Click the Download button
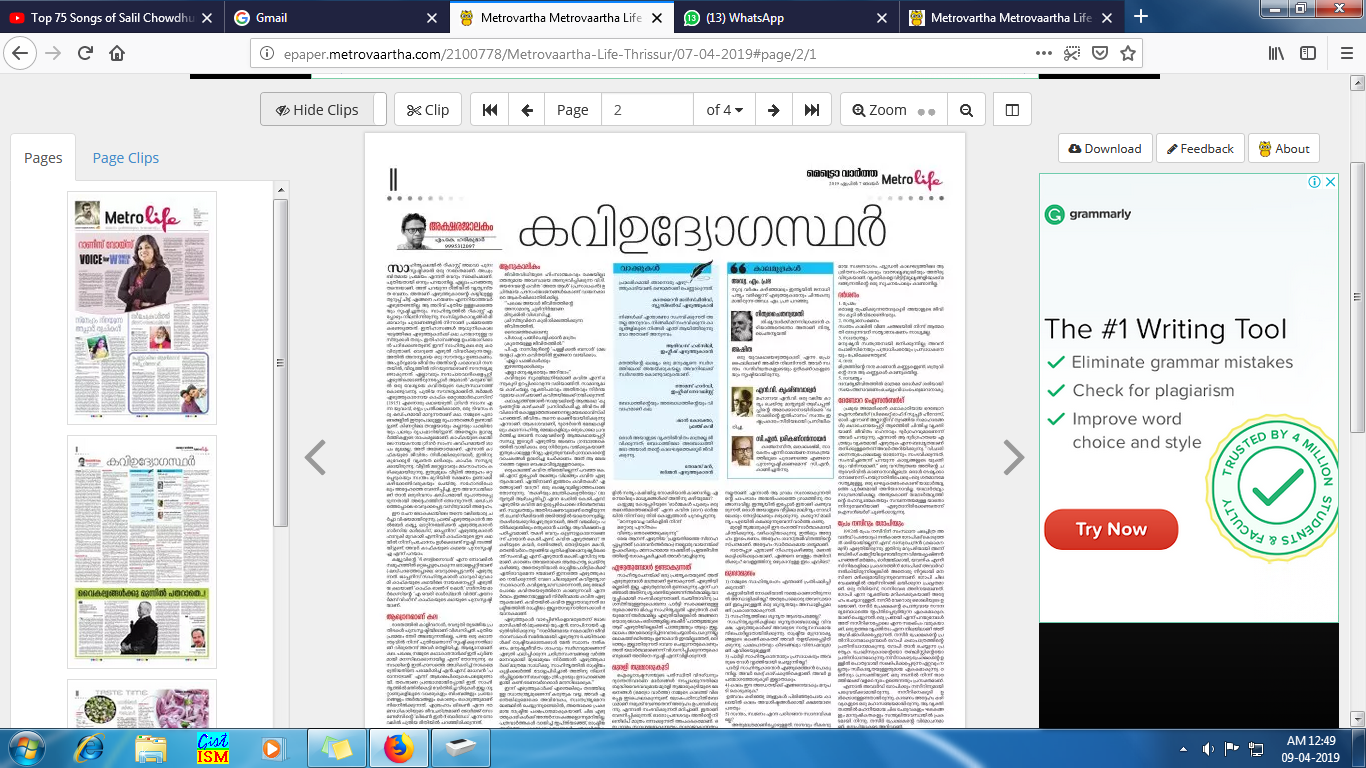 click(1104, 148)
